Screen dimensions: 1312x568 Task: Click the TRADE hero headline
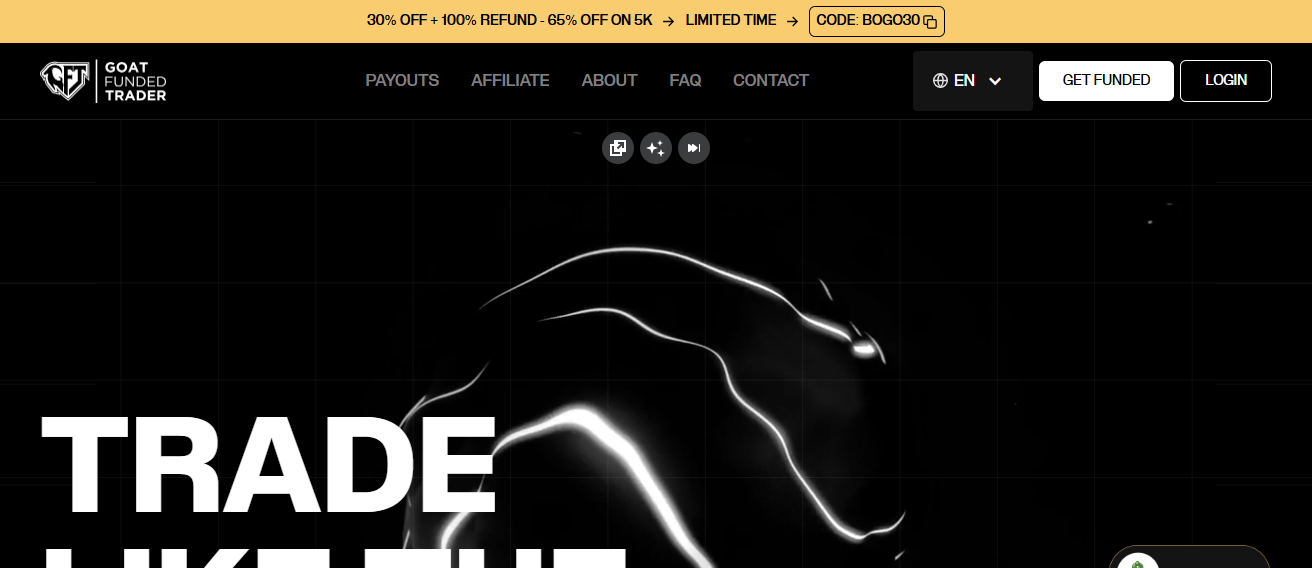[268, 465]
